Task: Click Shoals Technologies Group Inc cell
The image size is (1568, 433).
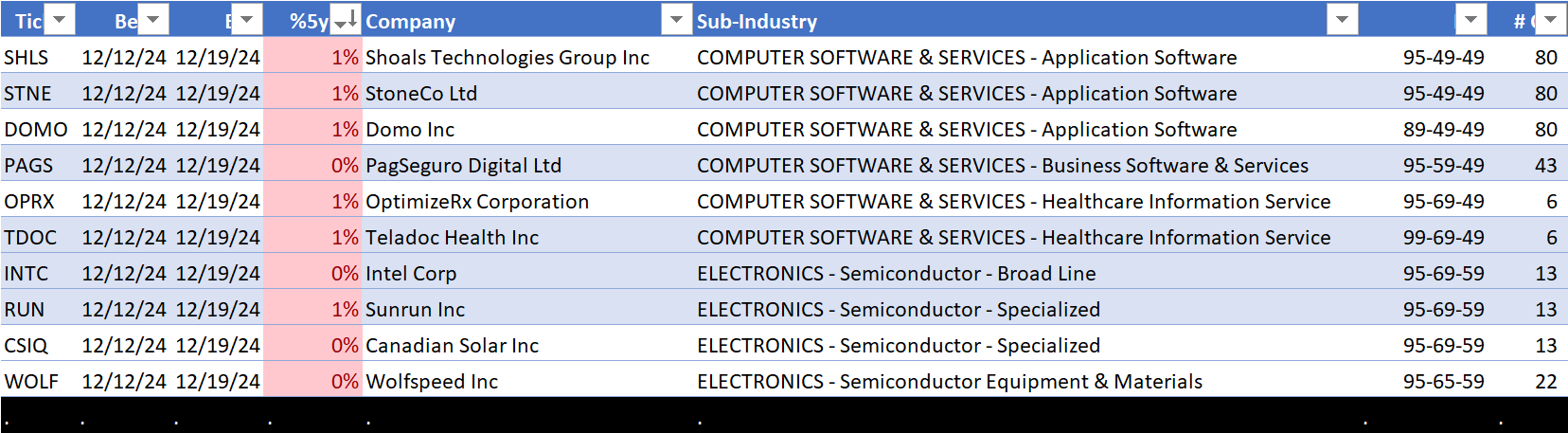Action: [x=508, y=57]
